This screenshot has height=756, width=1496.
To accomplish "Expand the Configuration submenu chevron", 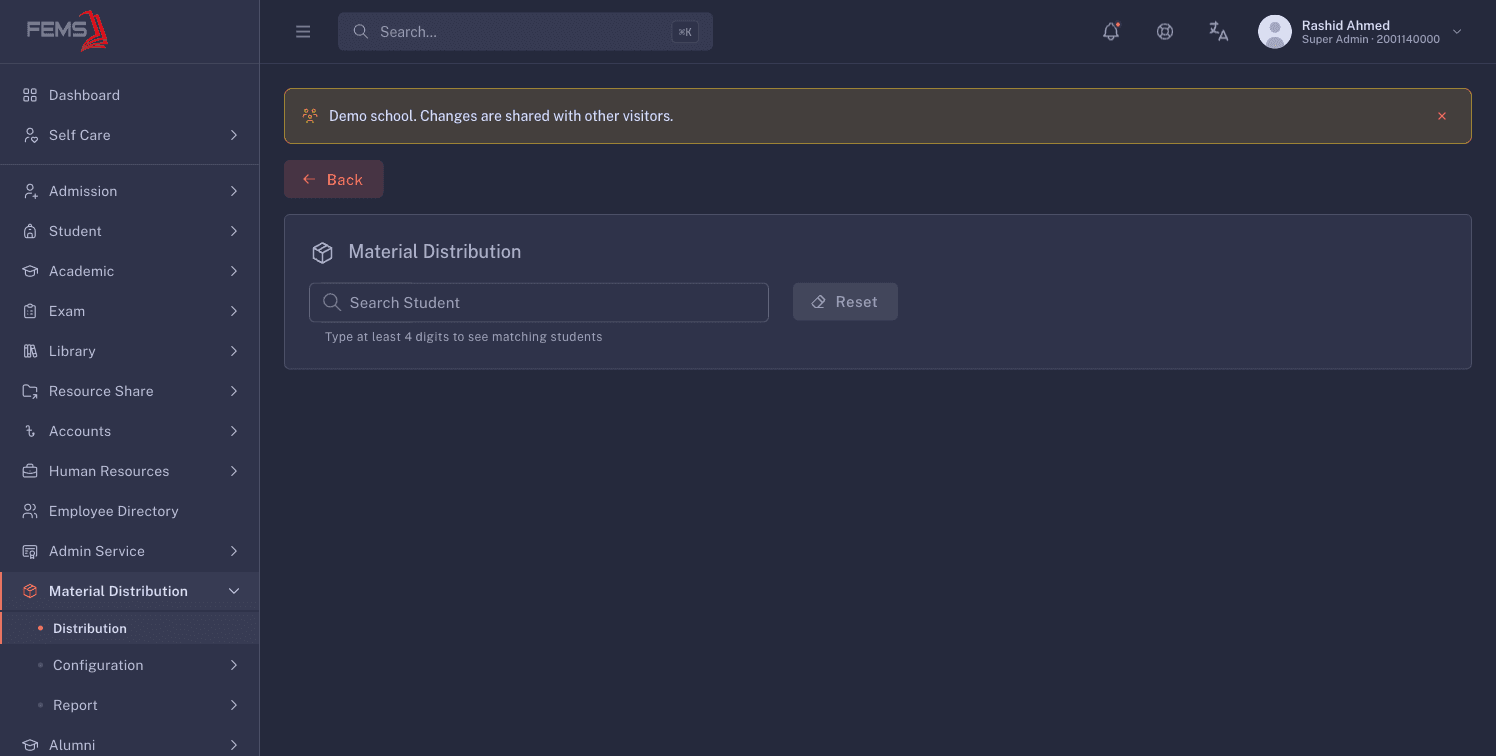I will pyautogui.click(x=234, y=665).
